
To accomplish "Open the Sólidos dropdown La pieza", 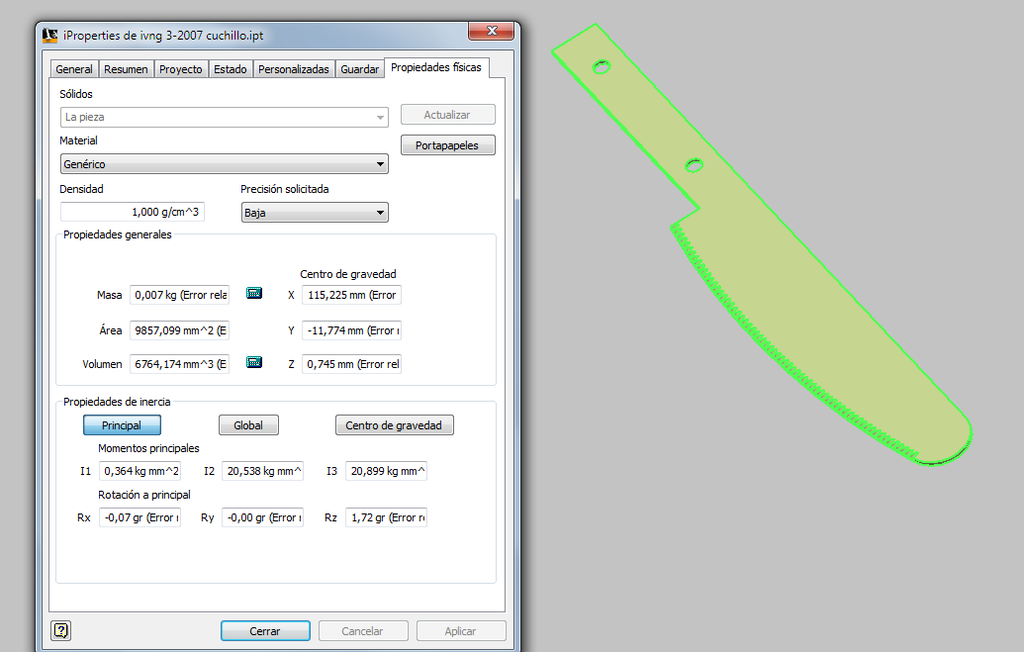I will [x=224, y=117].
